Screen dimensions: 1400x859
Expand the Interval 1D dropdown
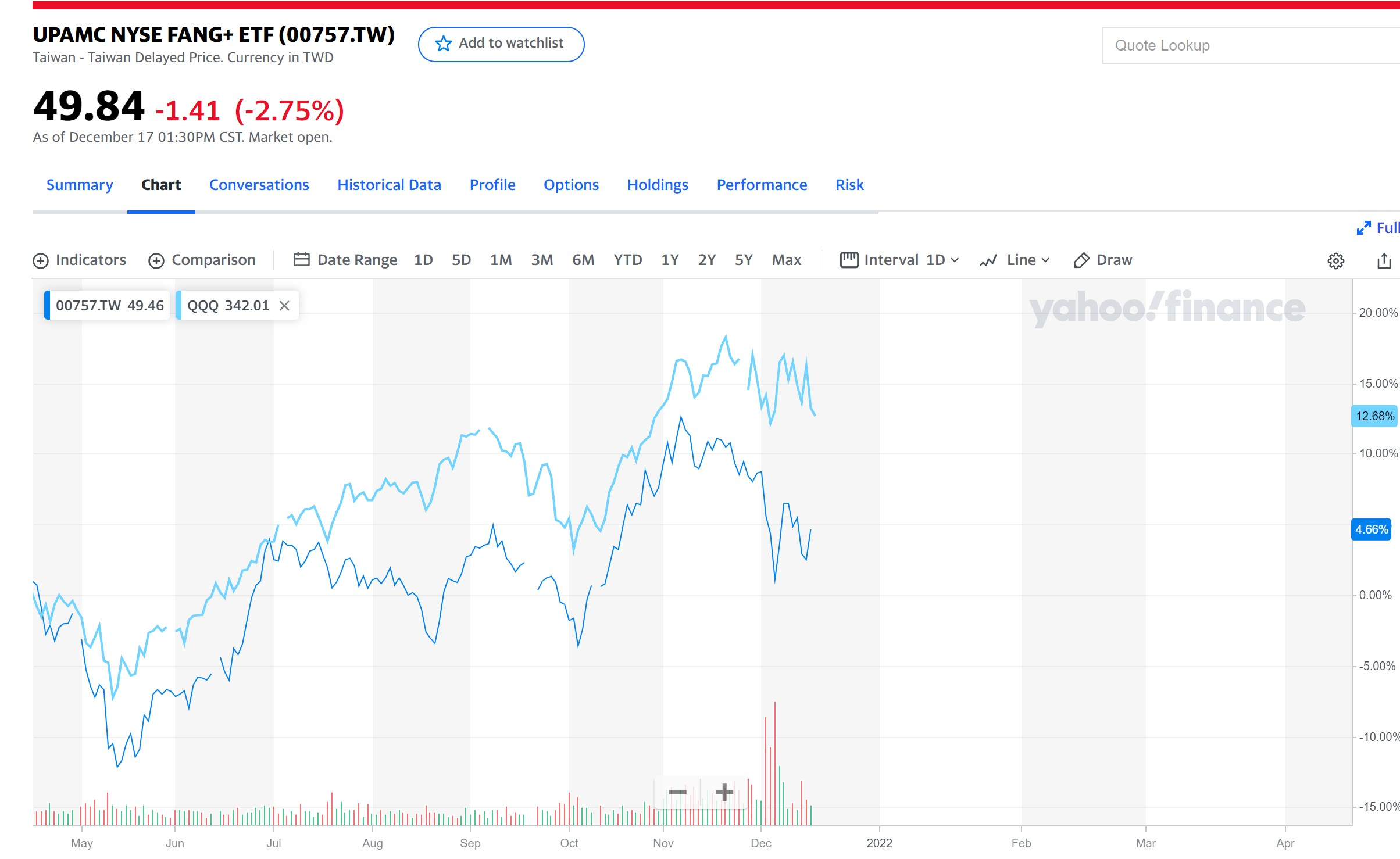tap(899, 260)
